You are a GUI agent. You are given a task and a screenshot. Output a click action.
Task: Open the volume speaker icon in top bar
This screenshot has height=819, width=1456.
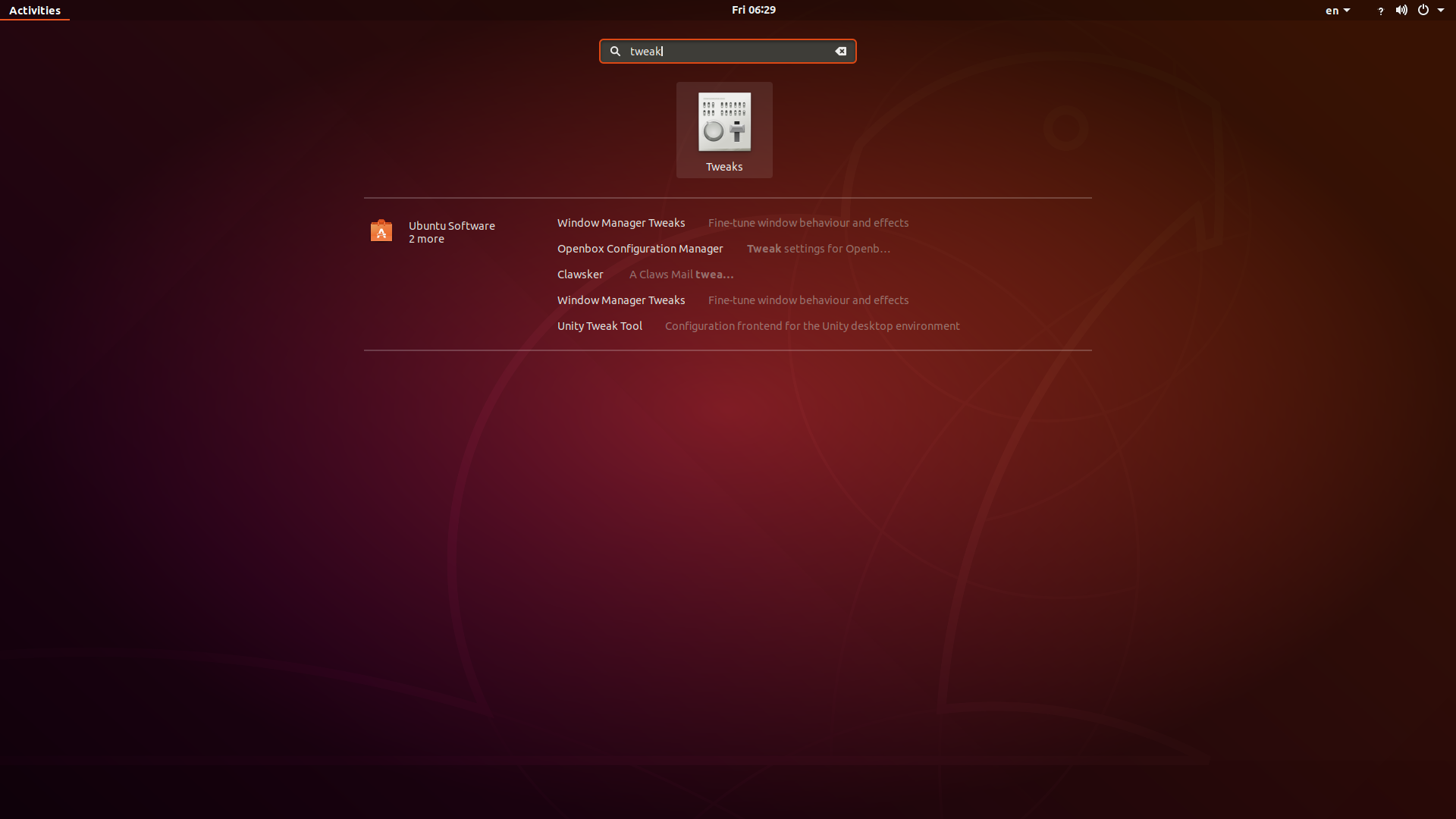coord(1401,11)
